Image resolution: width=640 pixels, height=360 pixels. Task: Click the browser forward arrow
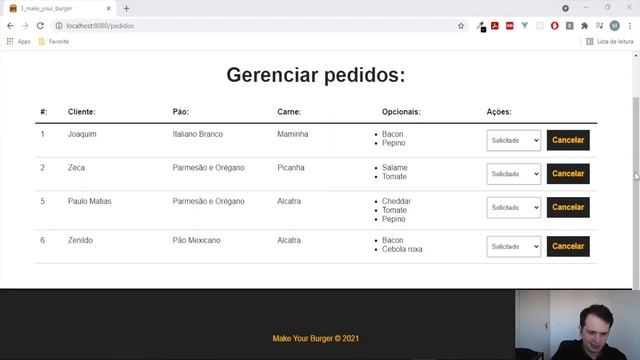[25, 26]
